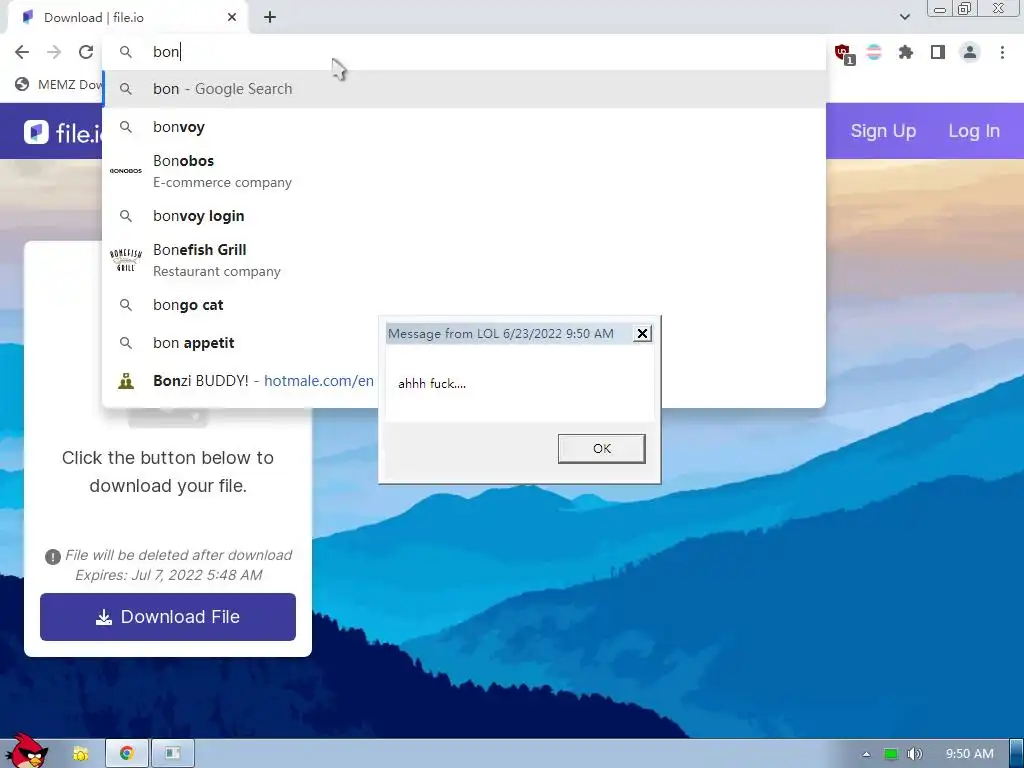Show hidden system tray icons arrow

pos(867,754)
